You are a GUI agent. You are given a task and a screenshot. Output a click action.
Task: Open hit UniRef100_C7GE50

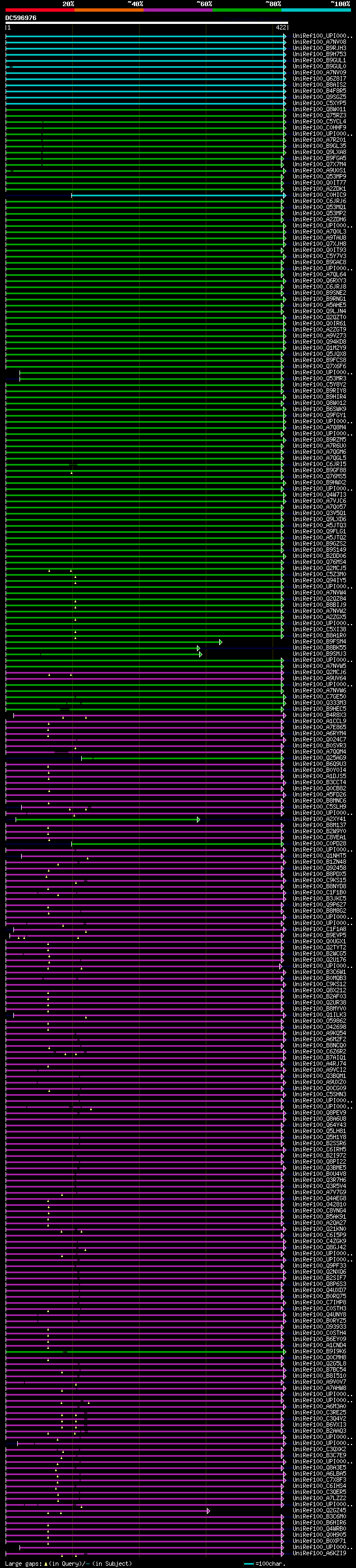(319, 696)
